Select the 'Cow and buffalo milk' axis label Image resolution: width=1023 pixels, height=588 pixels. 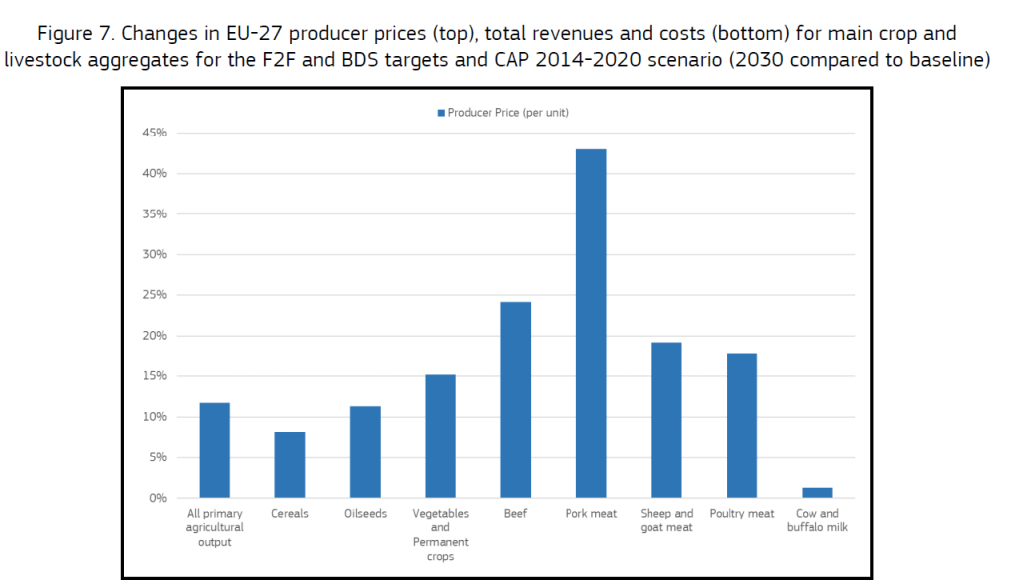click(x=817, y=520)
